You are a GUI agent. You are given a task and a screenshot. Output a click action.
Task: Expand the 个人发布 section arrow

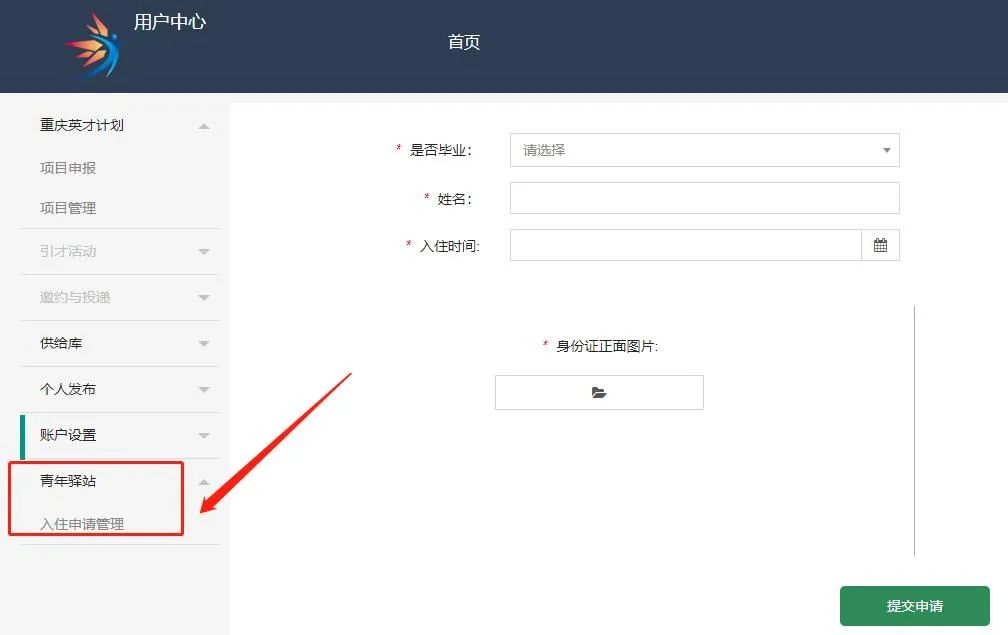tap(204, 389)
